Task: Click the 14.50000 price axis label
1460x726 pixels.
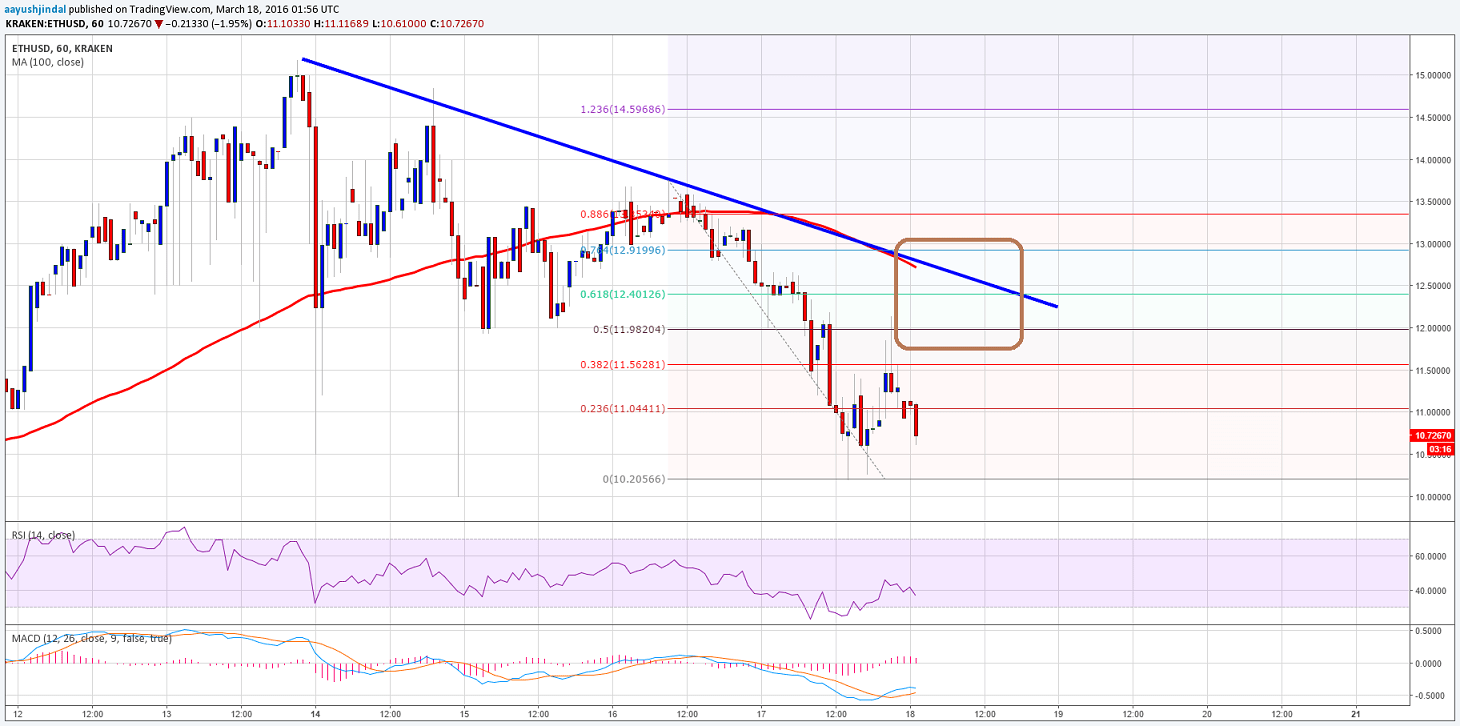Action: pos(1431,117)
